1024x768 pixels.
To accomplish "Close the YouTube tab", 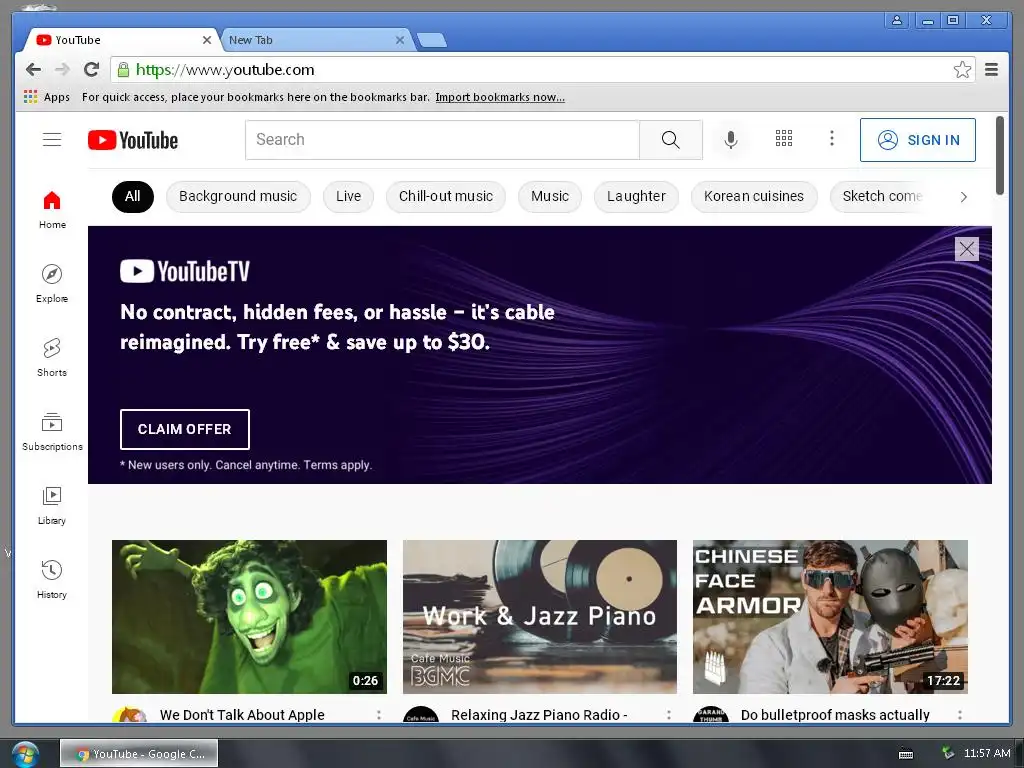I will (x=206, y=40).
